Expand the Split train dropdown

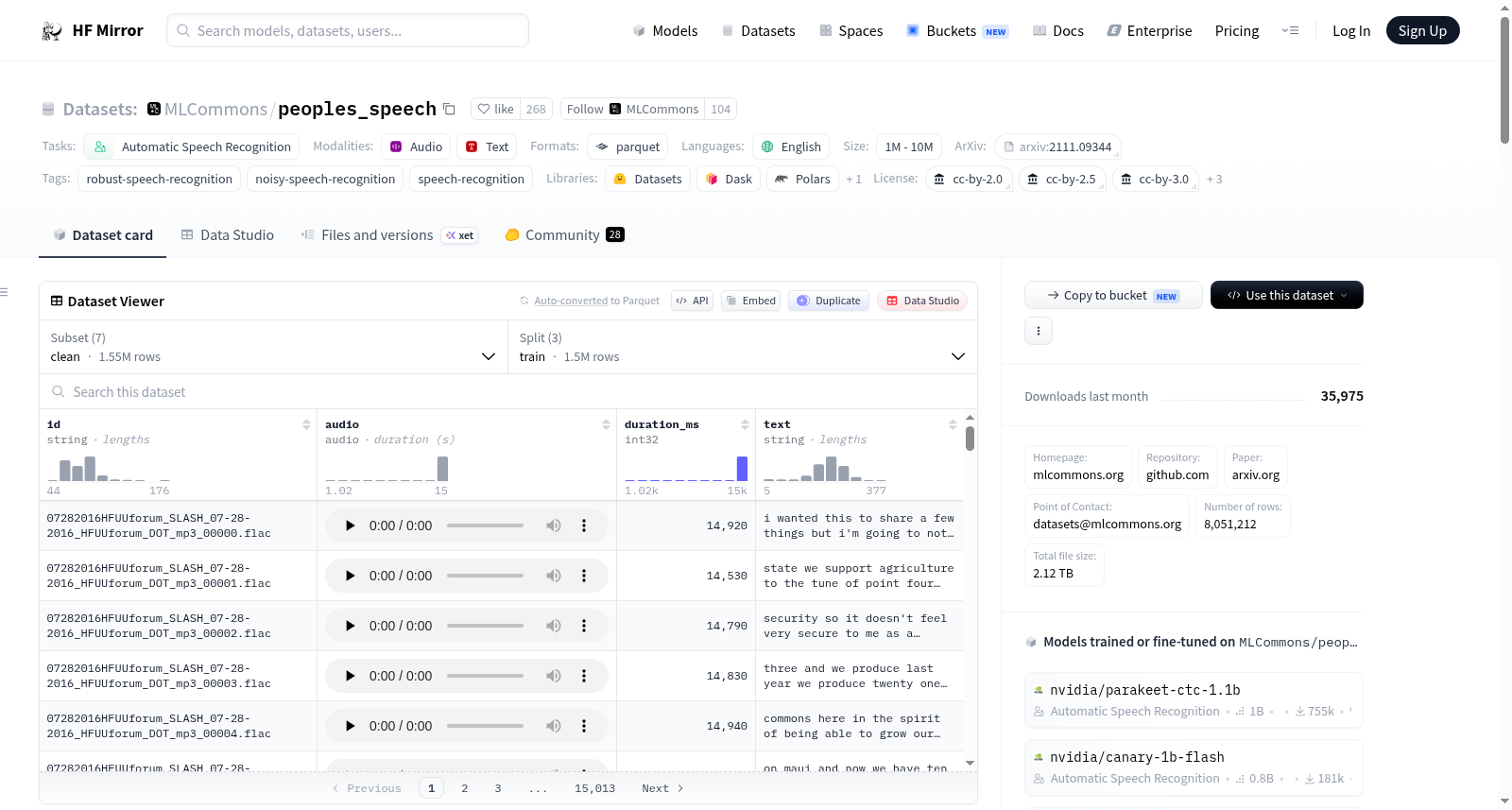(742, 347)
